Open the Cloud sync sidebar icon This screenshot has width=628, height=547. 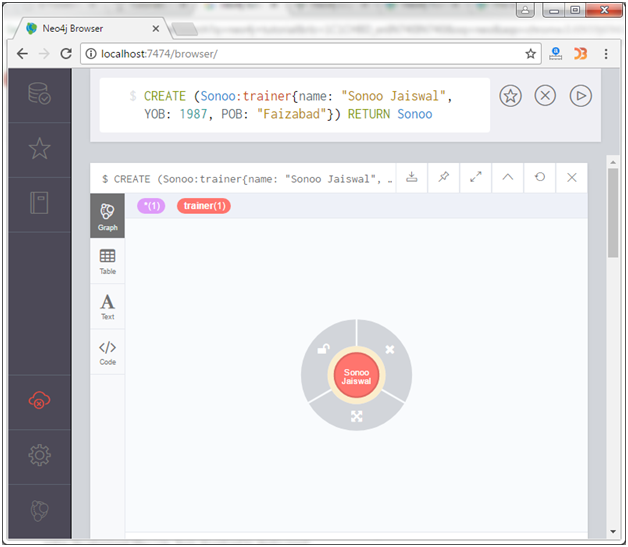[39, 400]
